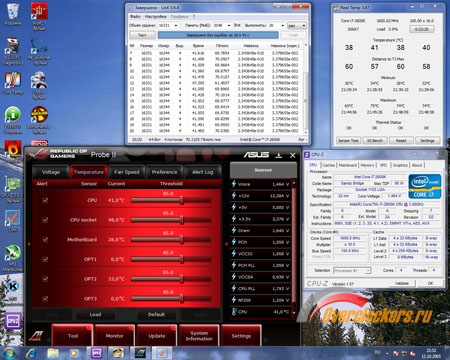Click the Windows Start orb
Screen dimensions: 450x360
(9, 353)
